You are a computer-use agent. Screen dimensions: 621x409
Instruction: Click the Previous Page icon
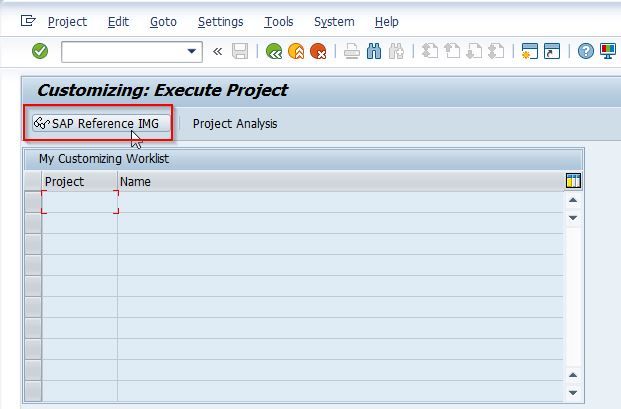(x=452, y=51)
